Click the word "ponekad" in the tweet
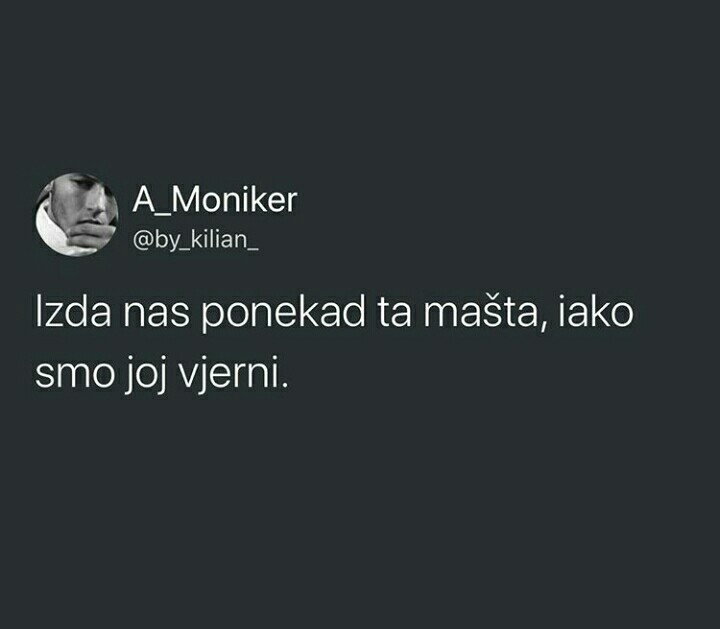 click(283, 314)
